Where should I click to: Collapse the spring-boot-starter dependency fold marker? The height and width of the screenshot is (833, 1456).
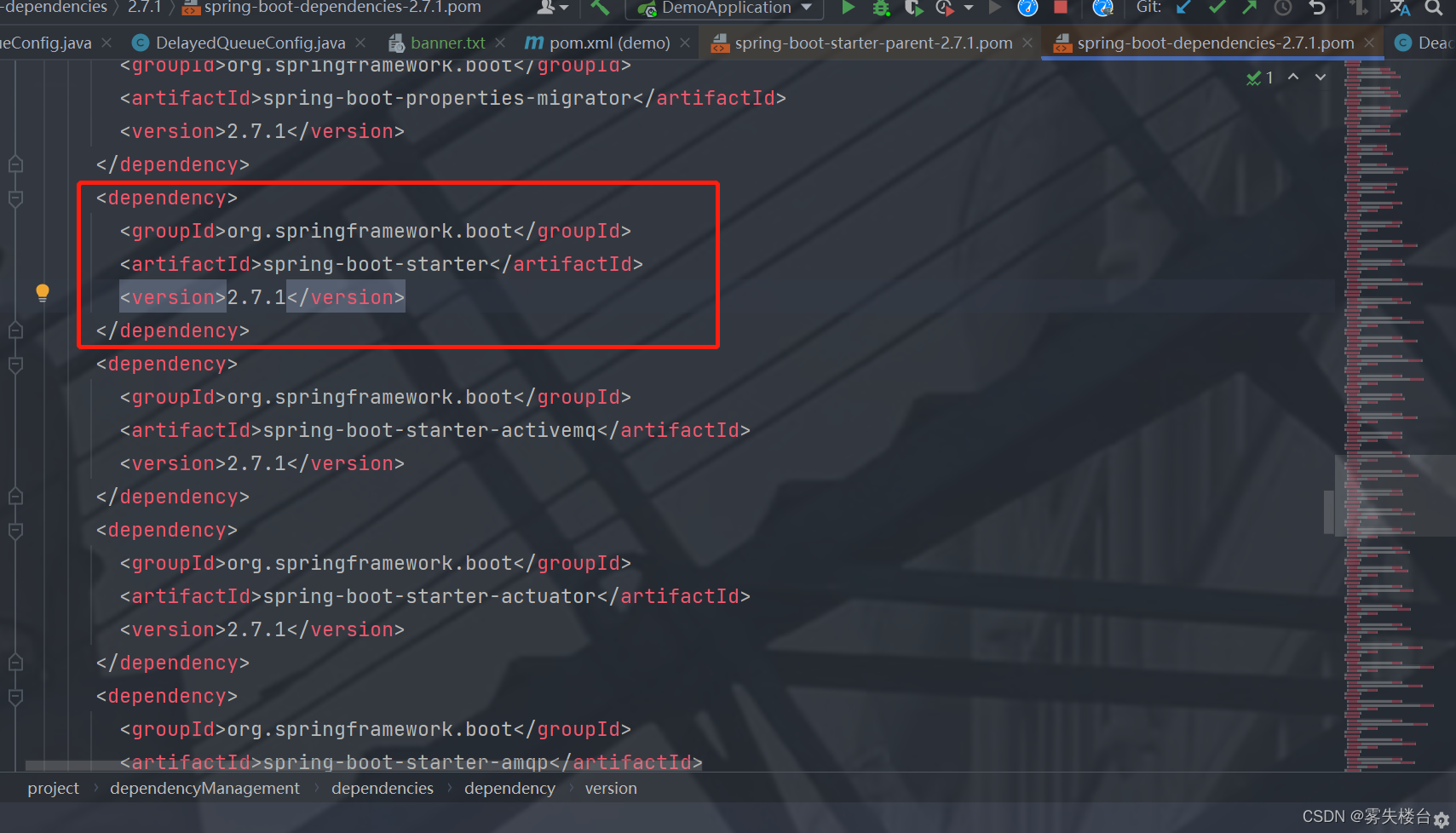15,198
